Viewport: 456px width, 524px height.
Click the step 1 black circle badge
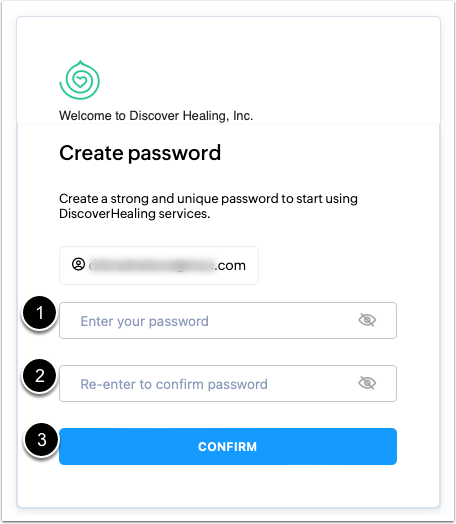point(39,313)
